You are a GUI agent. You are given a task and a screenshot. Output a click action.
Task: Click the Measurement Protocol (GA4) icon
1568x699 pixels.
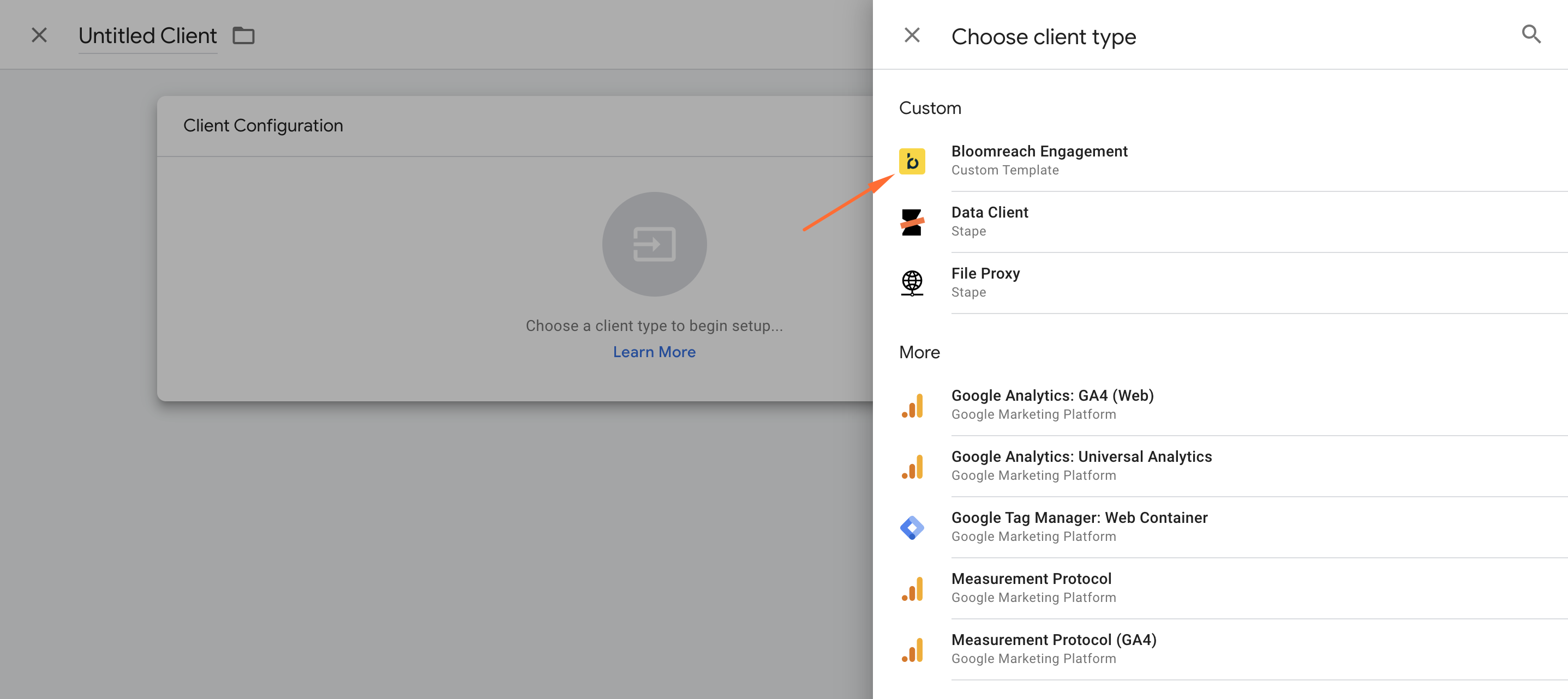point(912,650)
